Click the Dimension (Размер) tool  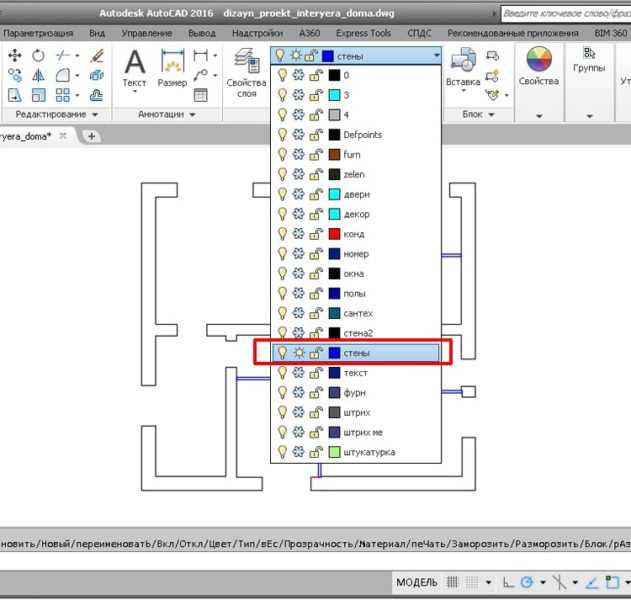point(173,62)
